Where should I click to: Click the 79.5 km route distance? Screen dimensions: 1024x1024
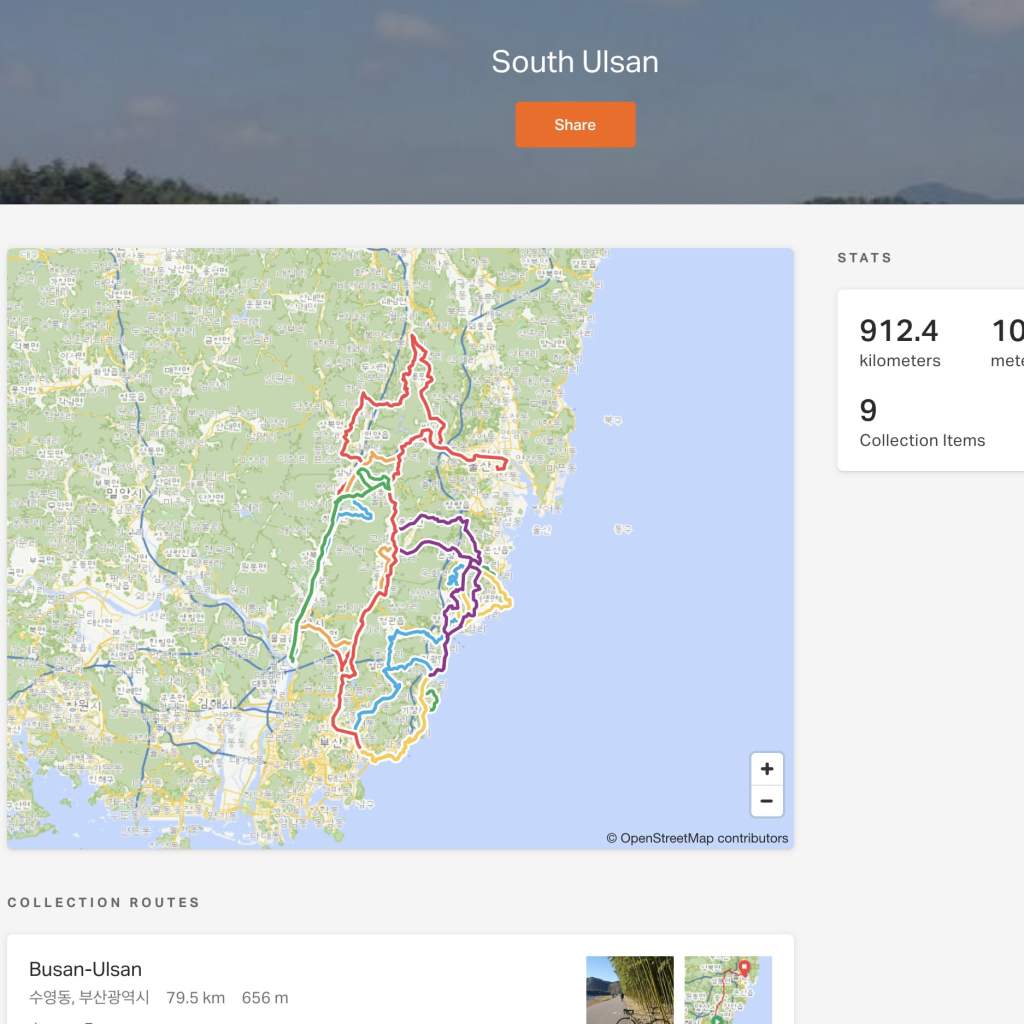click(195, 997)
